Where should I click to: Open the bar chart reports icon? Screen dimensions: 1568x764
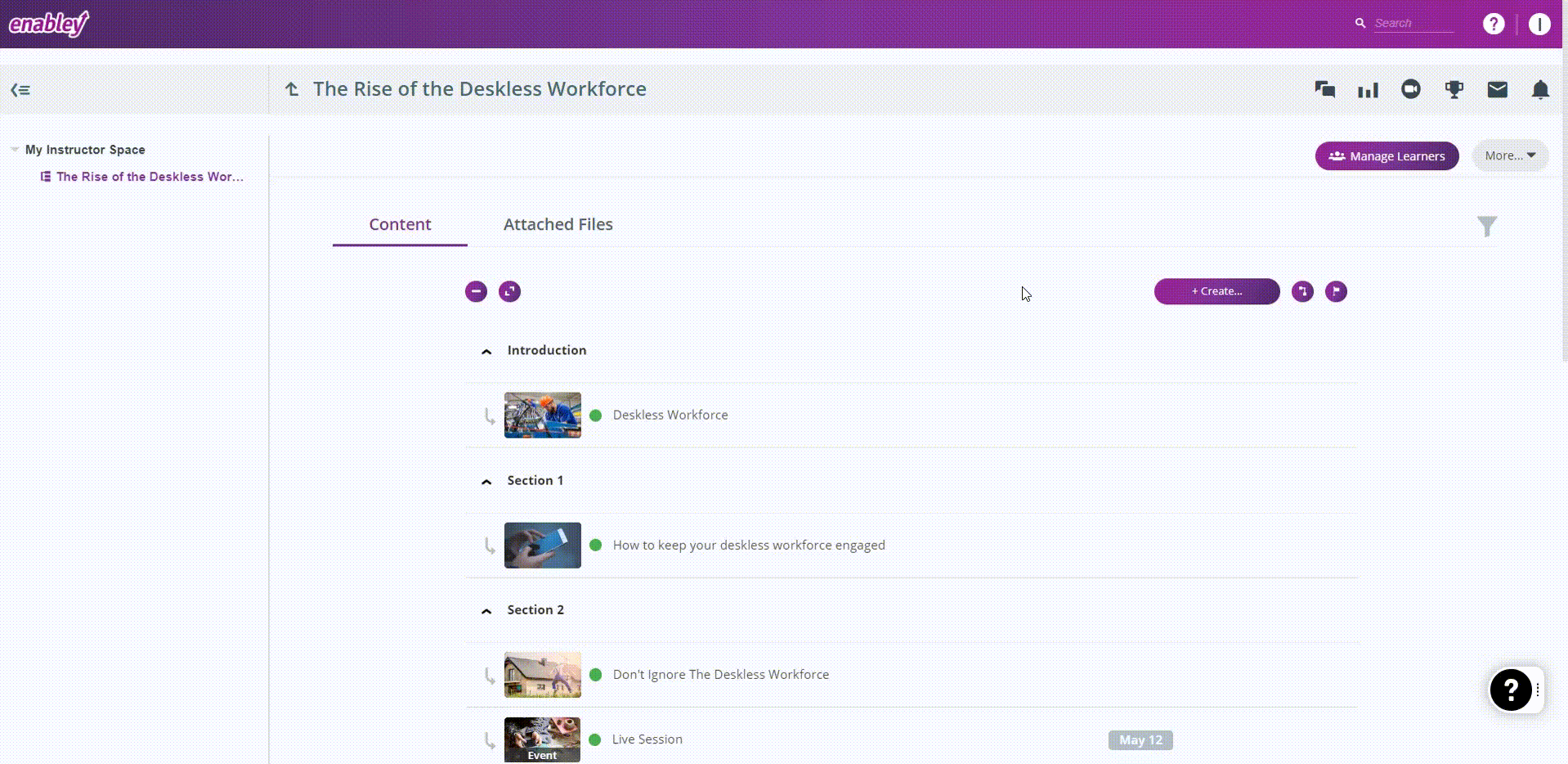pyautogui.click(x=1368, y=90)
